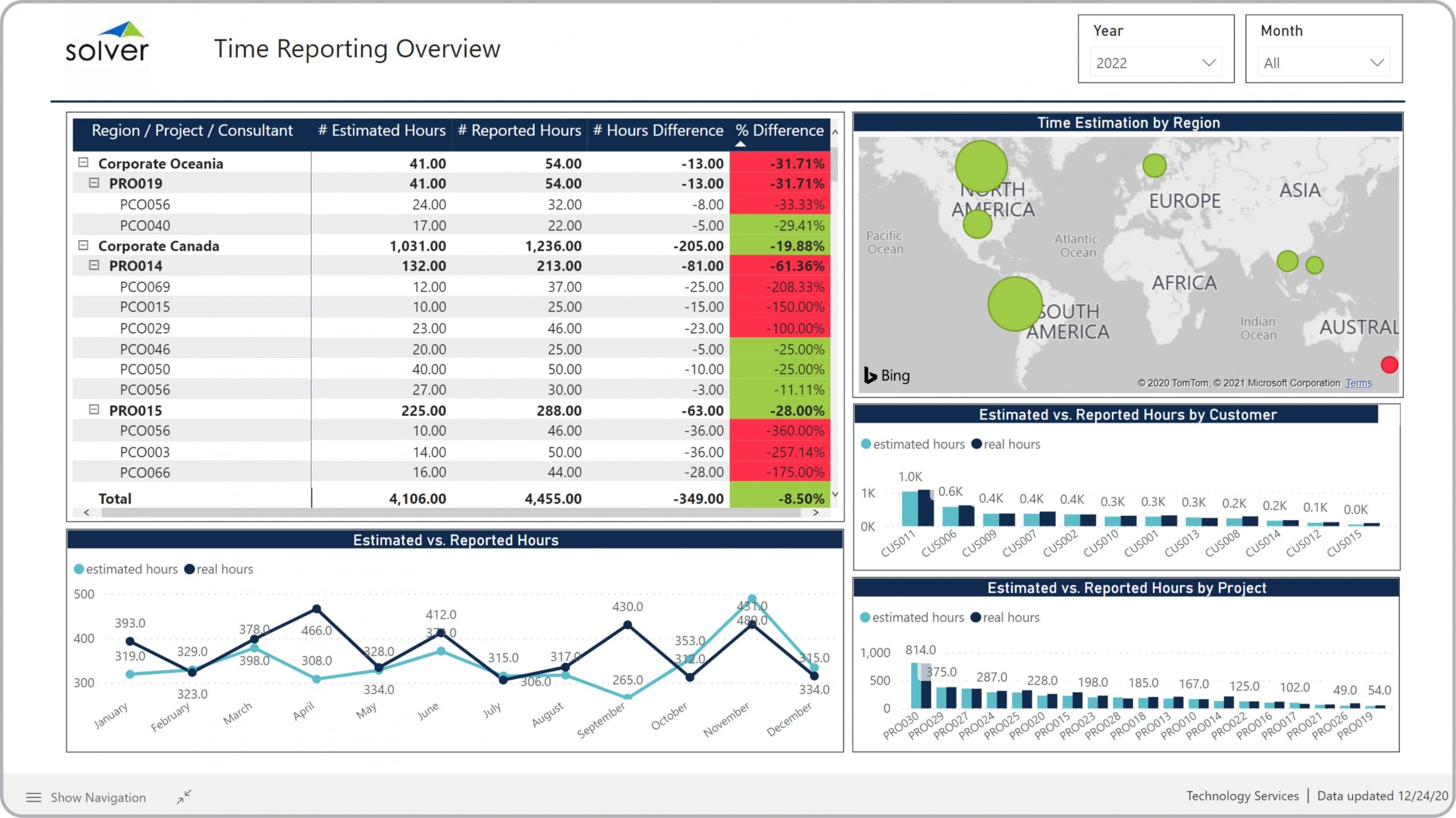Click the red bubble on the map
Viewport: 1456px width, 818px height.
[x=1389, y=365]
